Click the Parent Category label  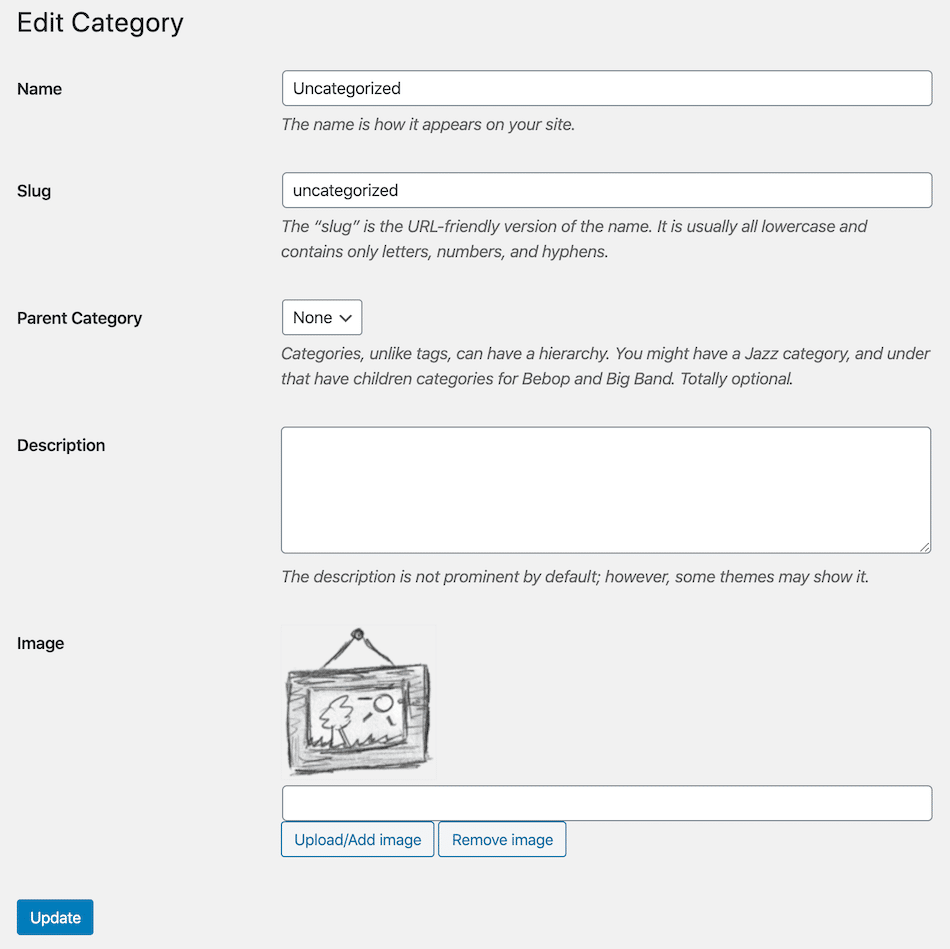(80, 318)
